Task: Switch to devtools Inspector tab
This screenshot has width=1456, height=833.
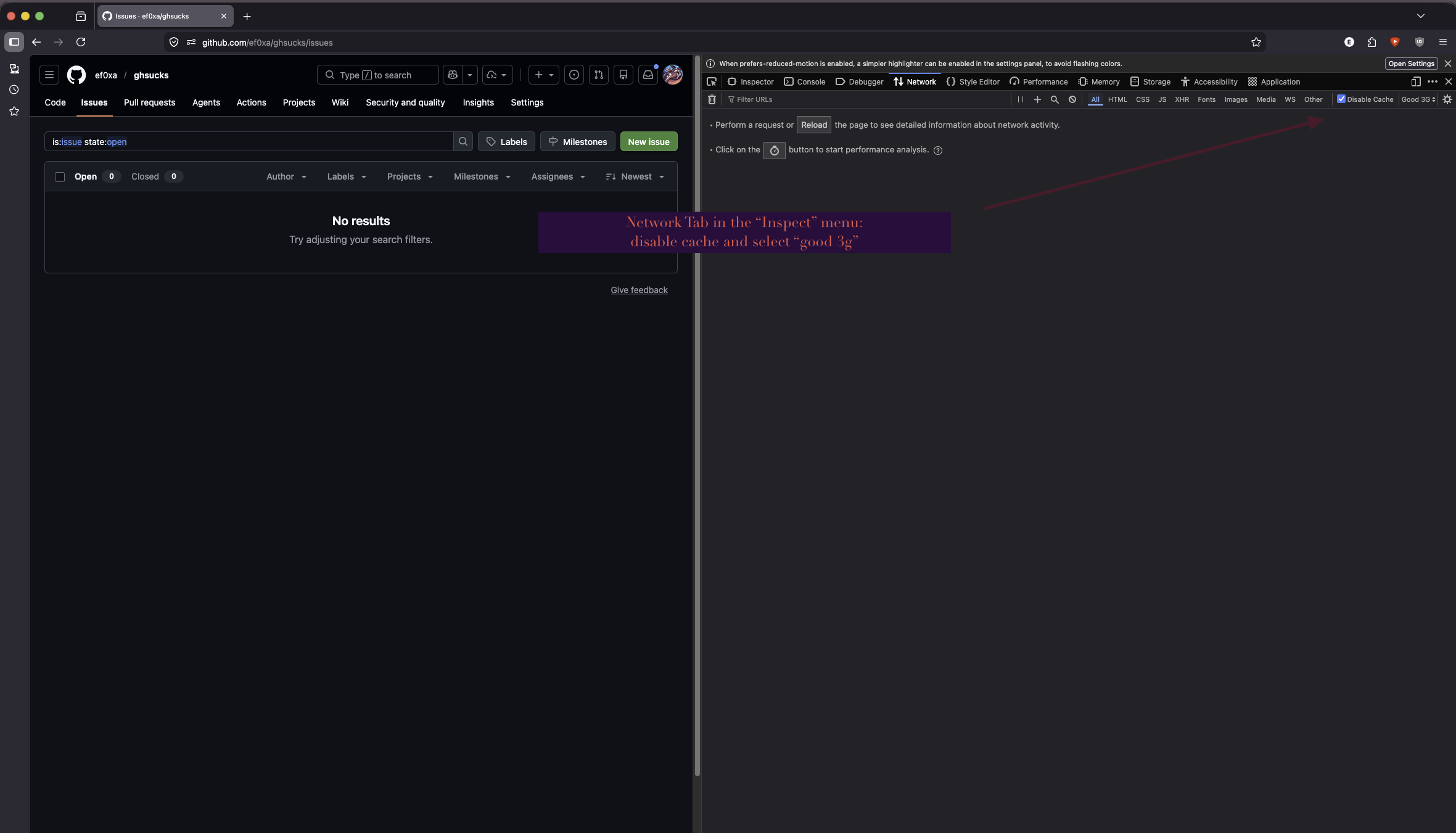Action: click(751, 81)
